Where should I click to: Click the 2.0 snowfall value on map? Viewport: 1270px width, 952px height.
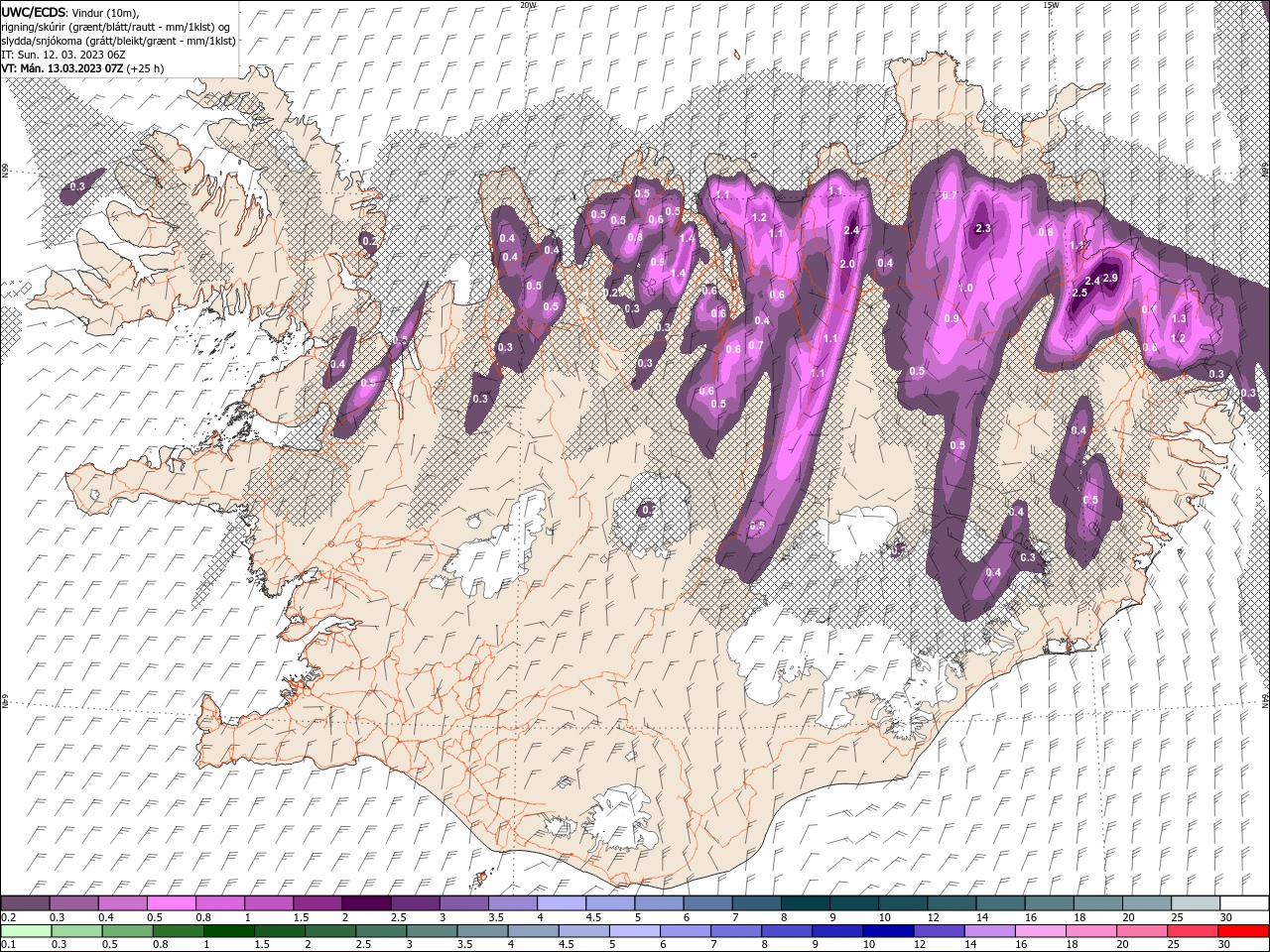pyautogui.click(x=847, y=265)
